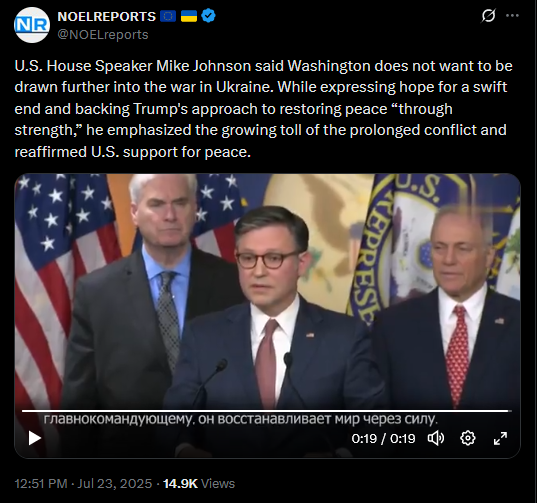Click the blue verified checkmark badge
Viewport: 537px width, 503px height.
208,16
